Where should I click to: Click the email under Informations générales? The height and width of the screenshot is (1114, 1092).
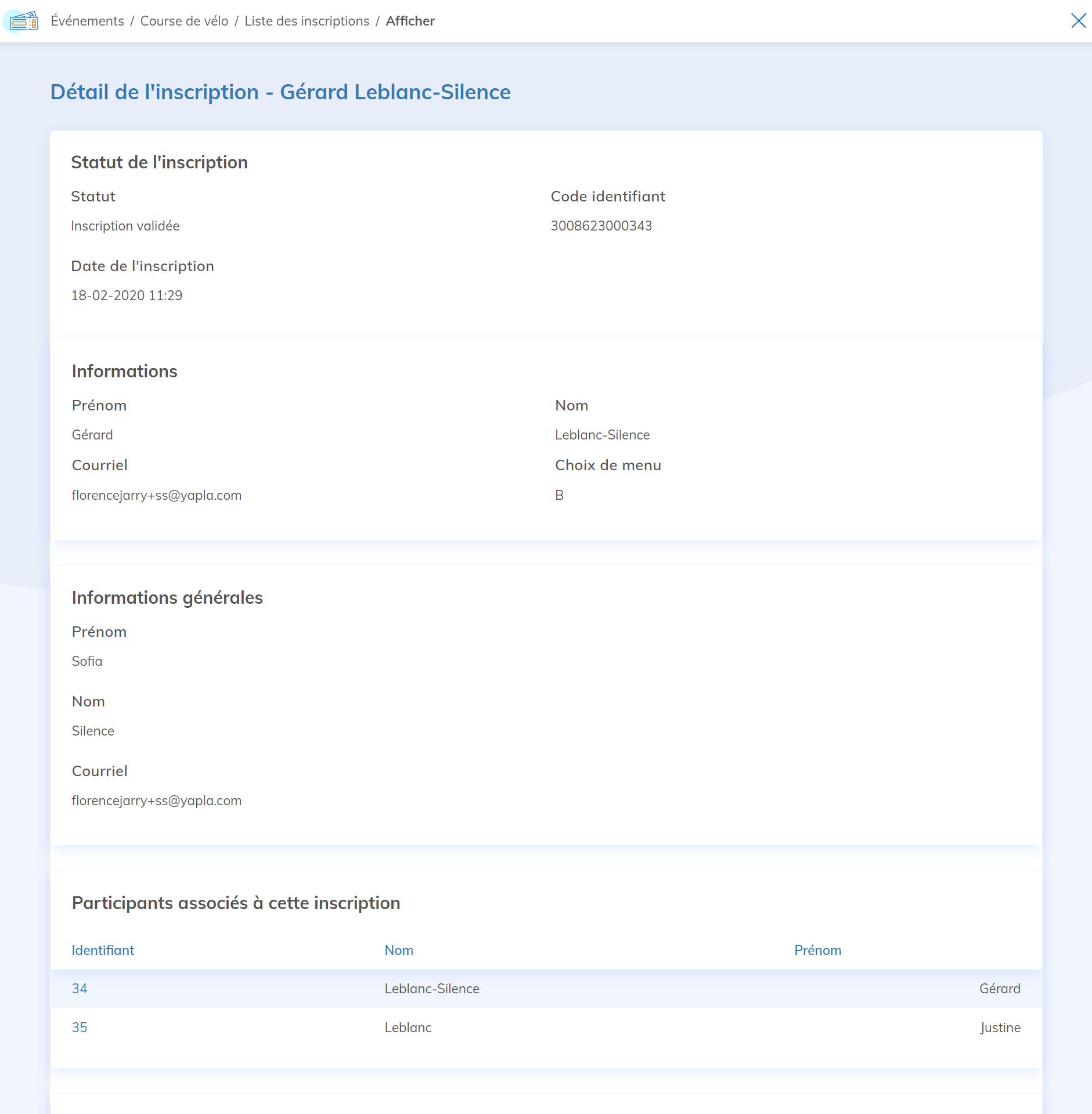[x=156, y=801]
